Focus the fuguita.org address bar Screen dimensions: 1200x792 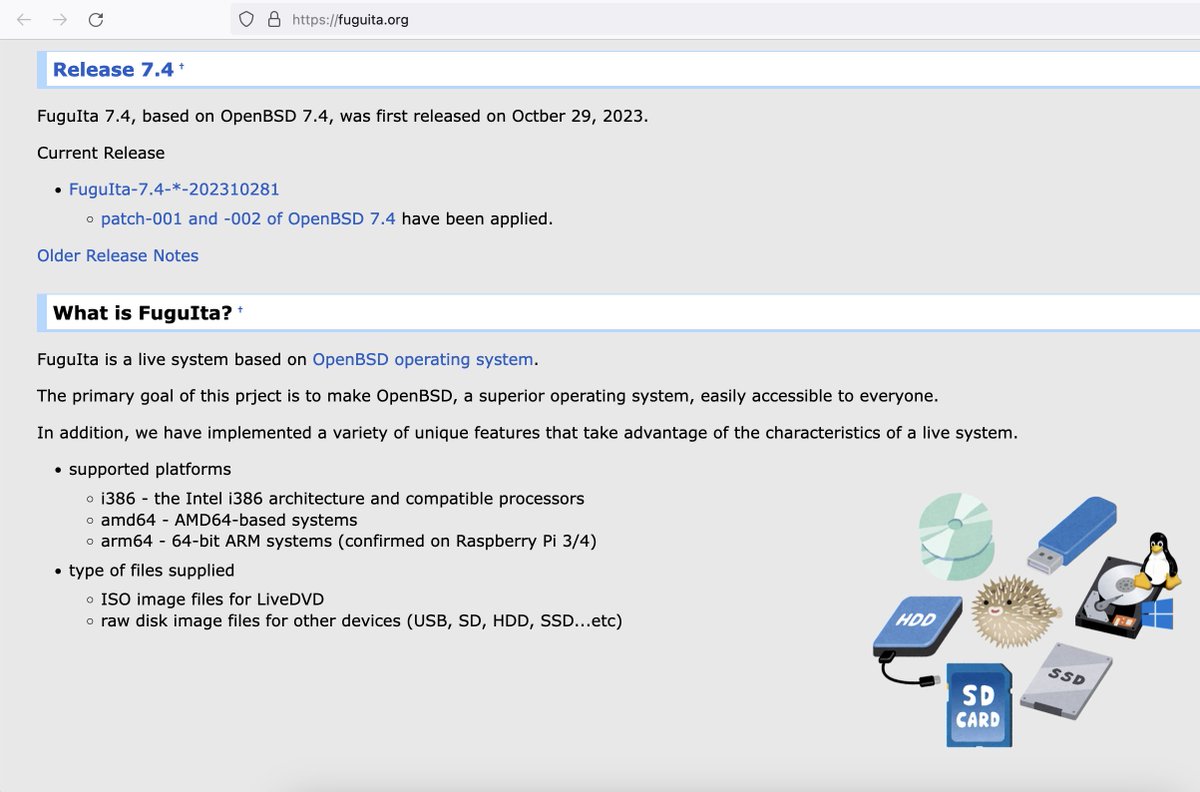pyautogui.click(x=715, y=19)
